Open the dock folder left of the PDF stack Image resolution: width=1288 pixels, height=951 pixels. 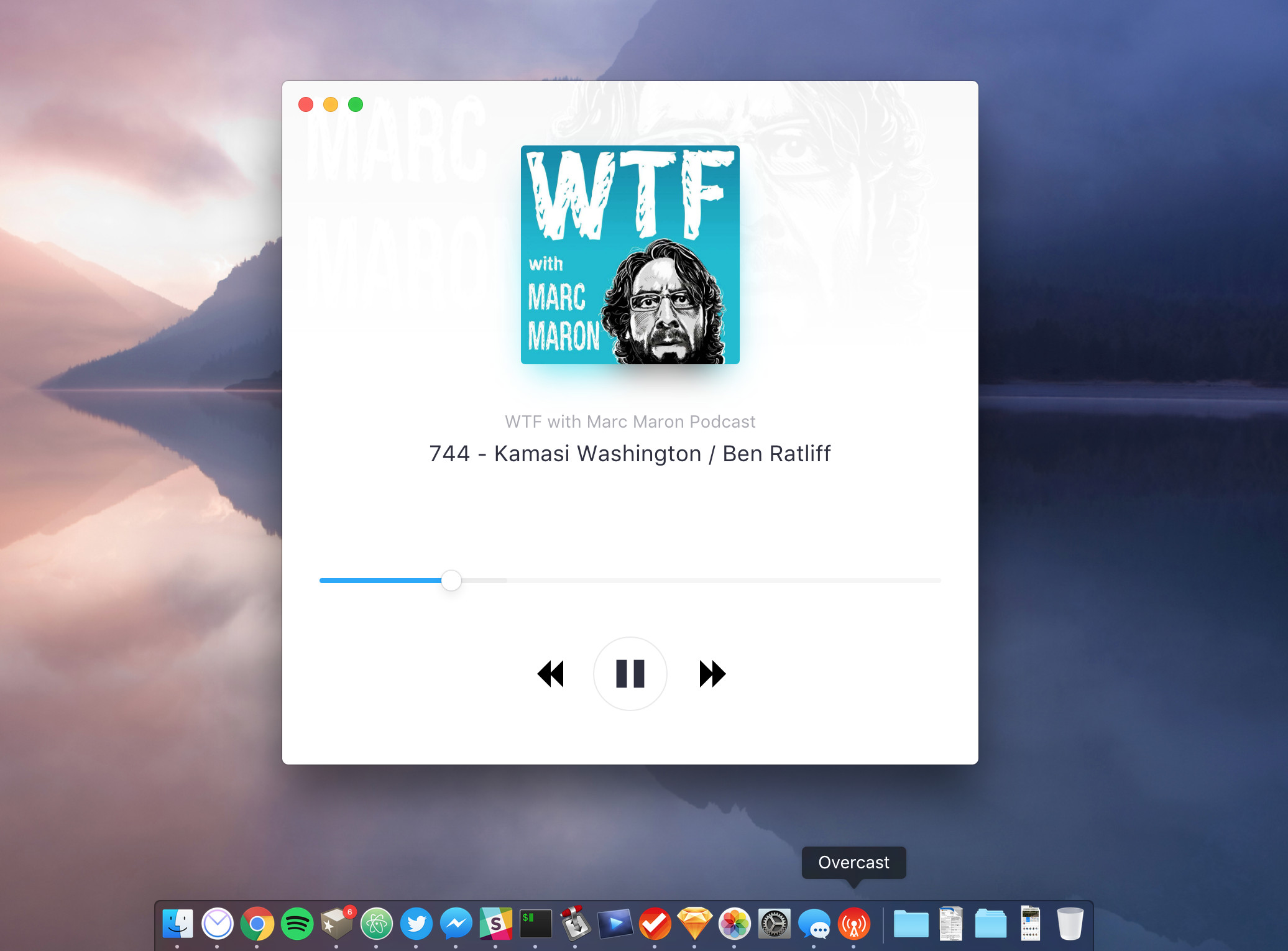pyautogui.click(x=911, y=924)
